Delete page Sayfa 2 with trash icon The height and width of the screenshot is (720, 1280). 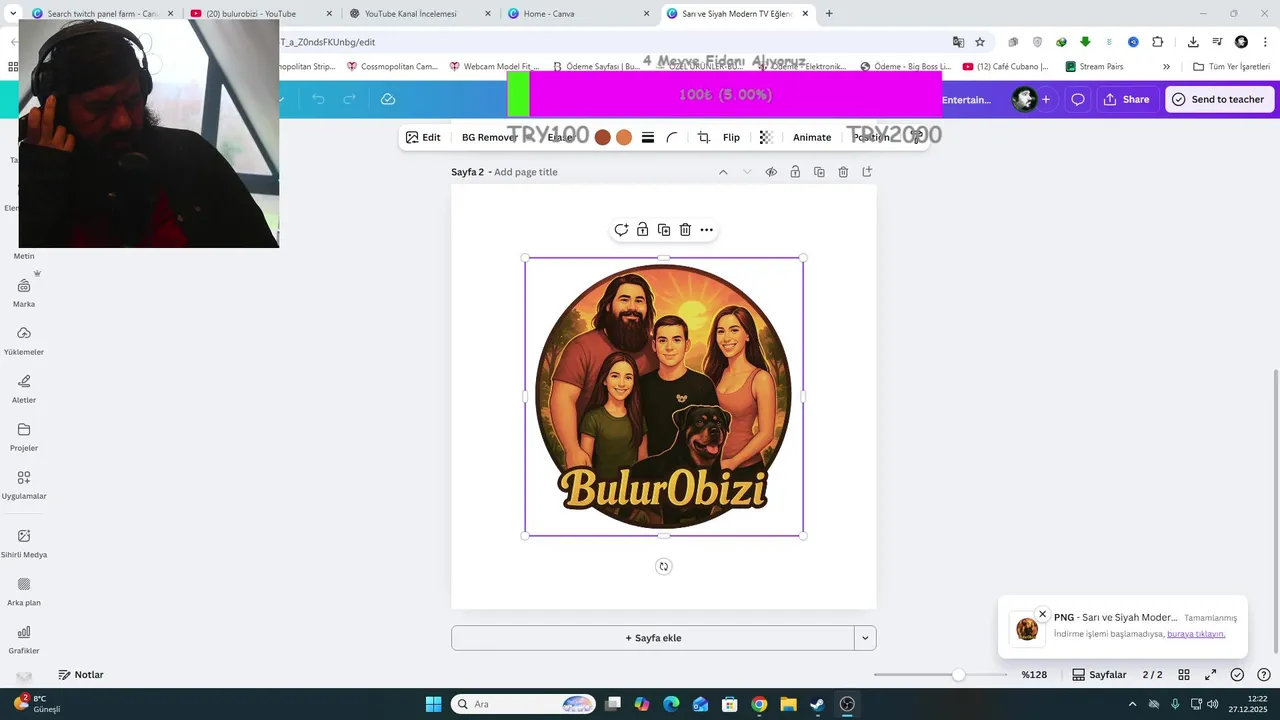coord(843,172)
